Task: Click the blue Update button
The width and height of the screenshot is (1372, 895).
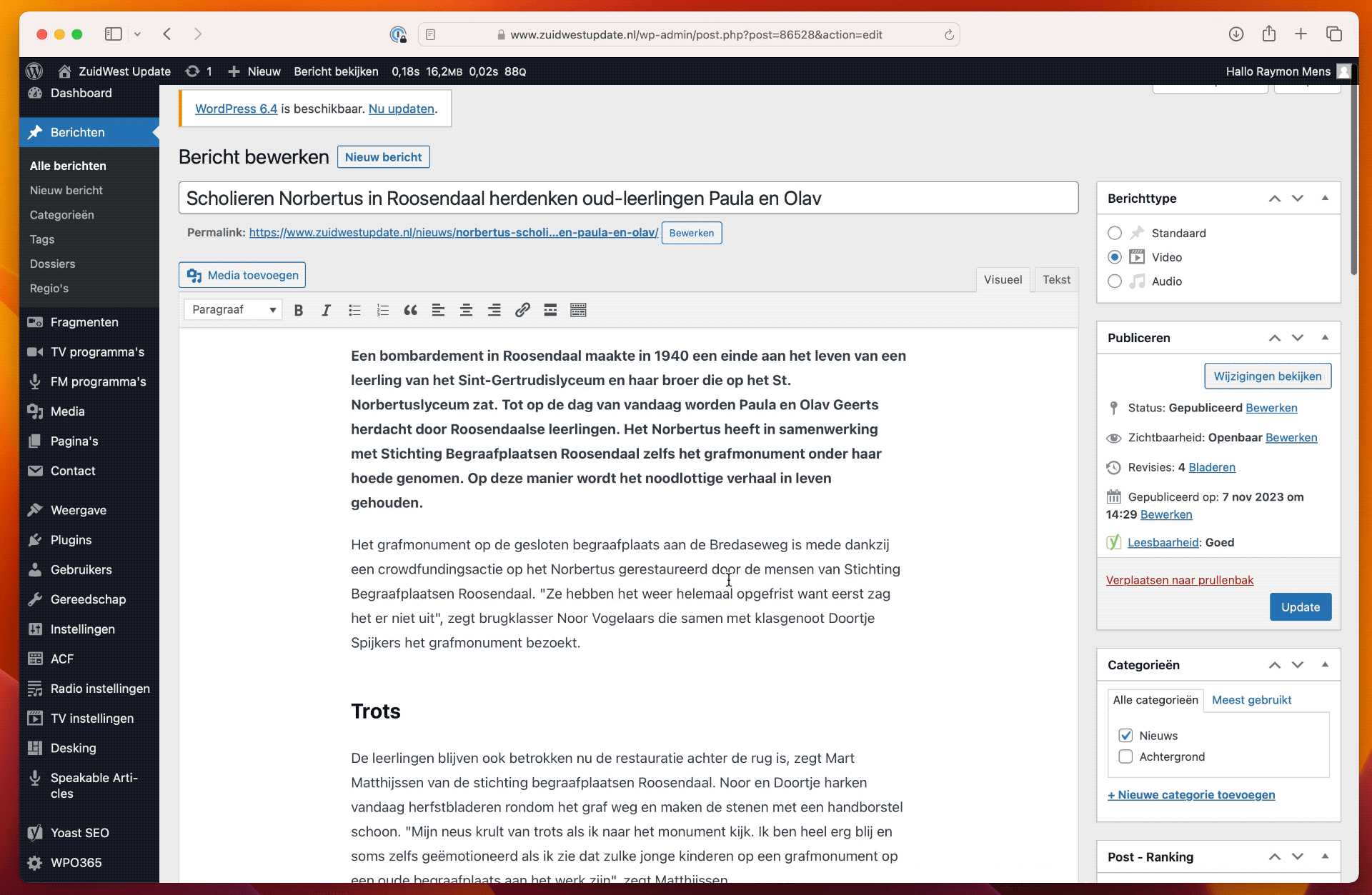Action: pyautogui.click(x=1300, y=607)
